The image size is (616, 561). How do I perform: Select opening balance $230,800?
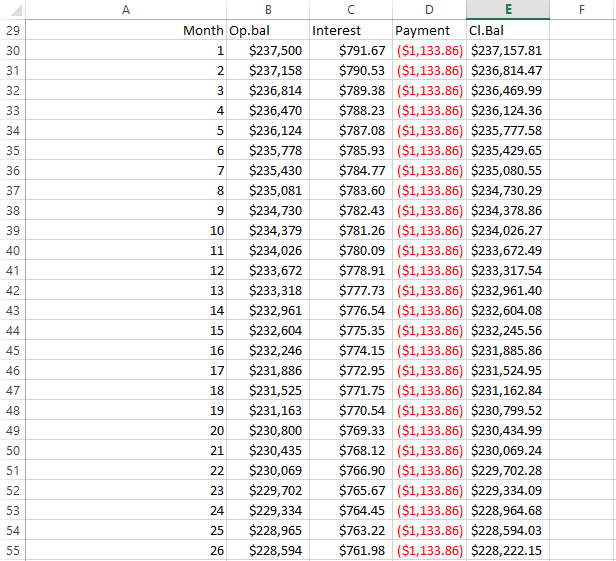pyautogui.click(x=268, y=431)
